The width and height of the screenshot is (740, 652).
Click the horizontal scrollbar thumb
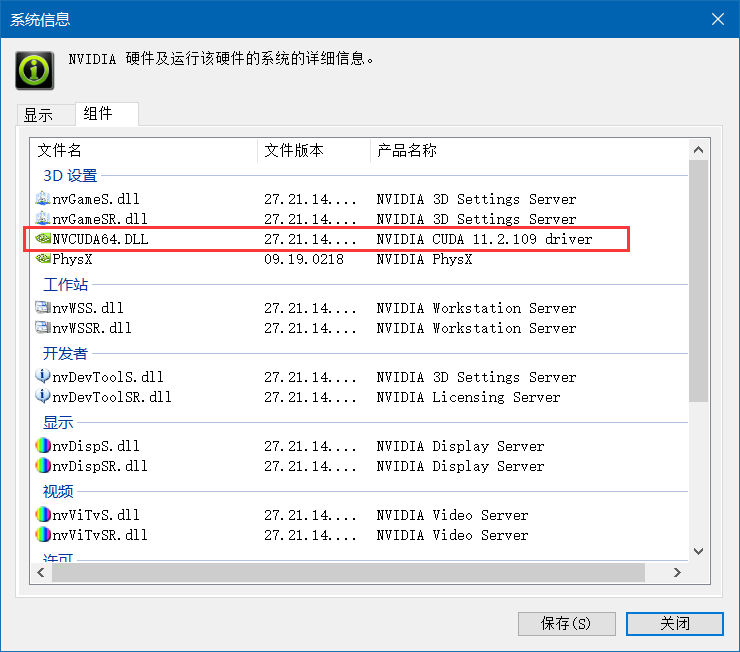coord(348,572)
